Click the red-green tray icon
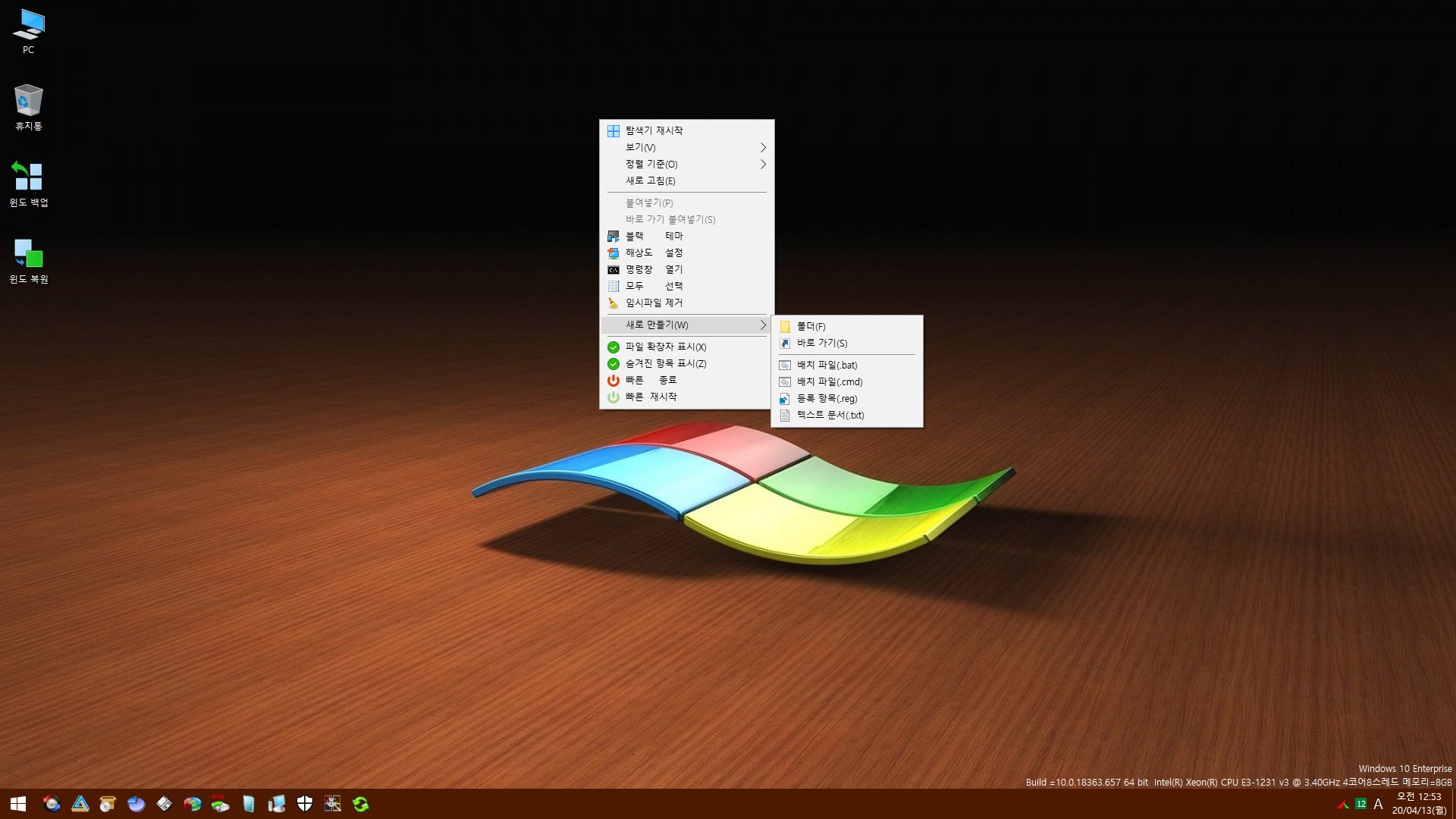 1343,804
